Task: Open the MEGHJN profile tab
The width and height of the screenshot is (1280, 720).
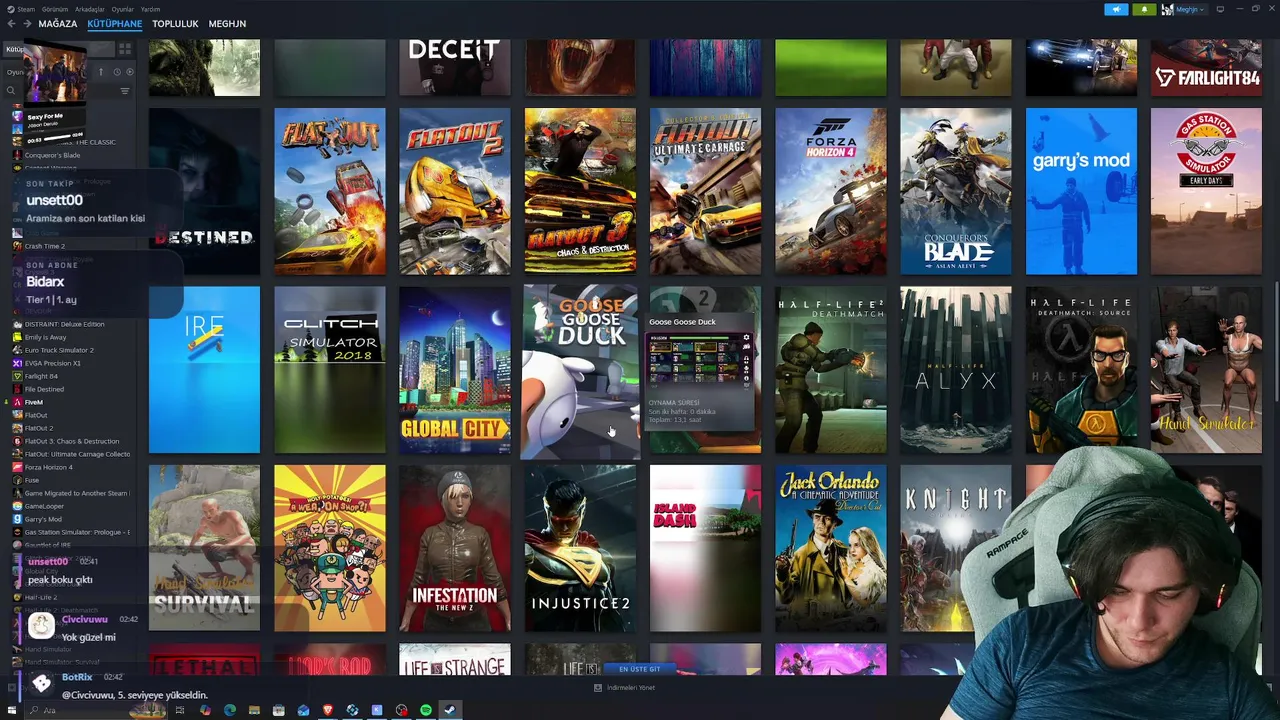Action: tap(227, 23)
